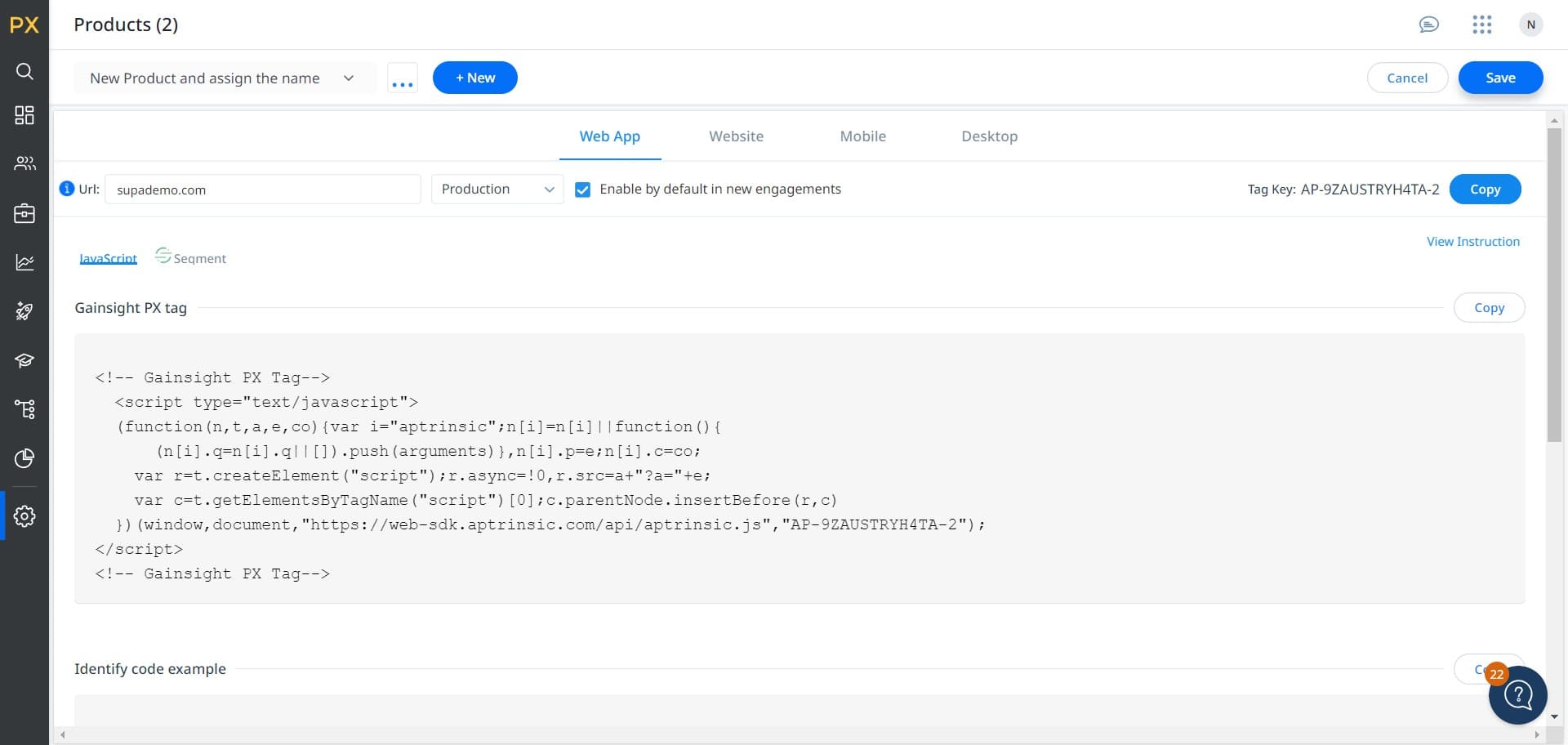Image resolution: width=1568 pixels, height=745 pixels.
Task: Open the dashboards grid icon in sidebar
Action: (24, 115)
